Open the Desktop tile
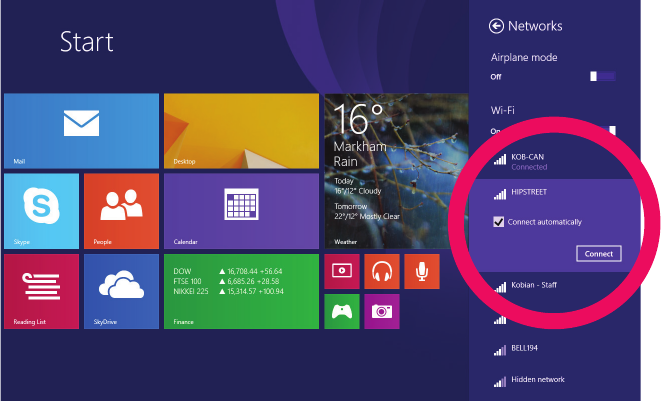 [x=242, y=131]
